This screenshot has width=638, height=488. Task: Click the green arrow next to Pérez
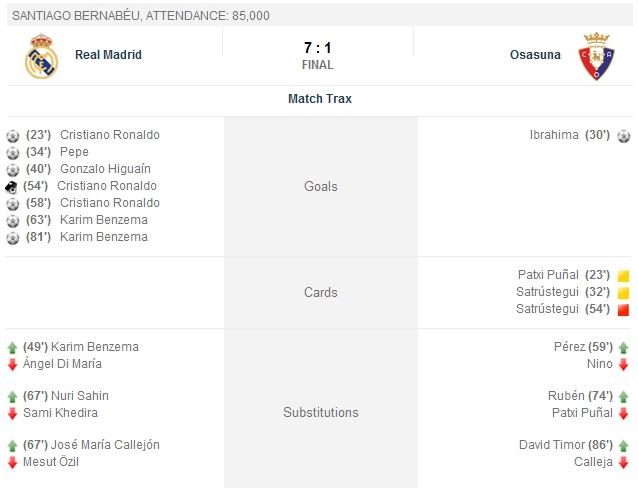(623, 348)
